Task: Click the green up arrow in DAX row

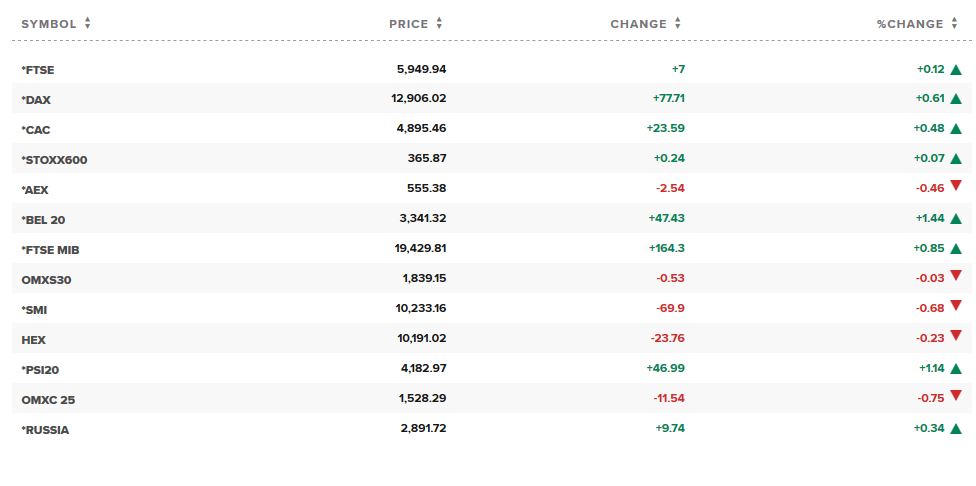Action: click(956, 99)
